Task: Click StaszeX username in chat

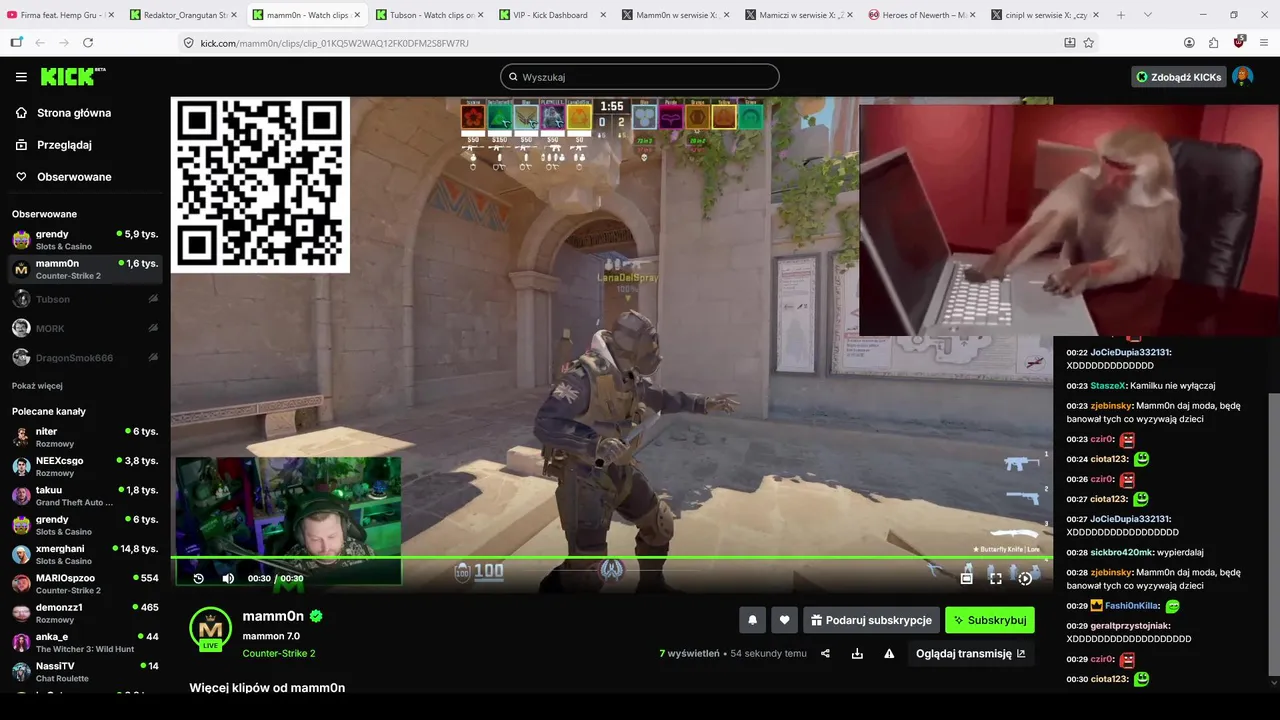Action: click(x=1108, y=386)
